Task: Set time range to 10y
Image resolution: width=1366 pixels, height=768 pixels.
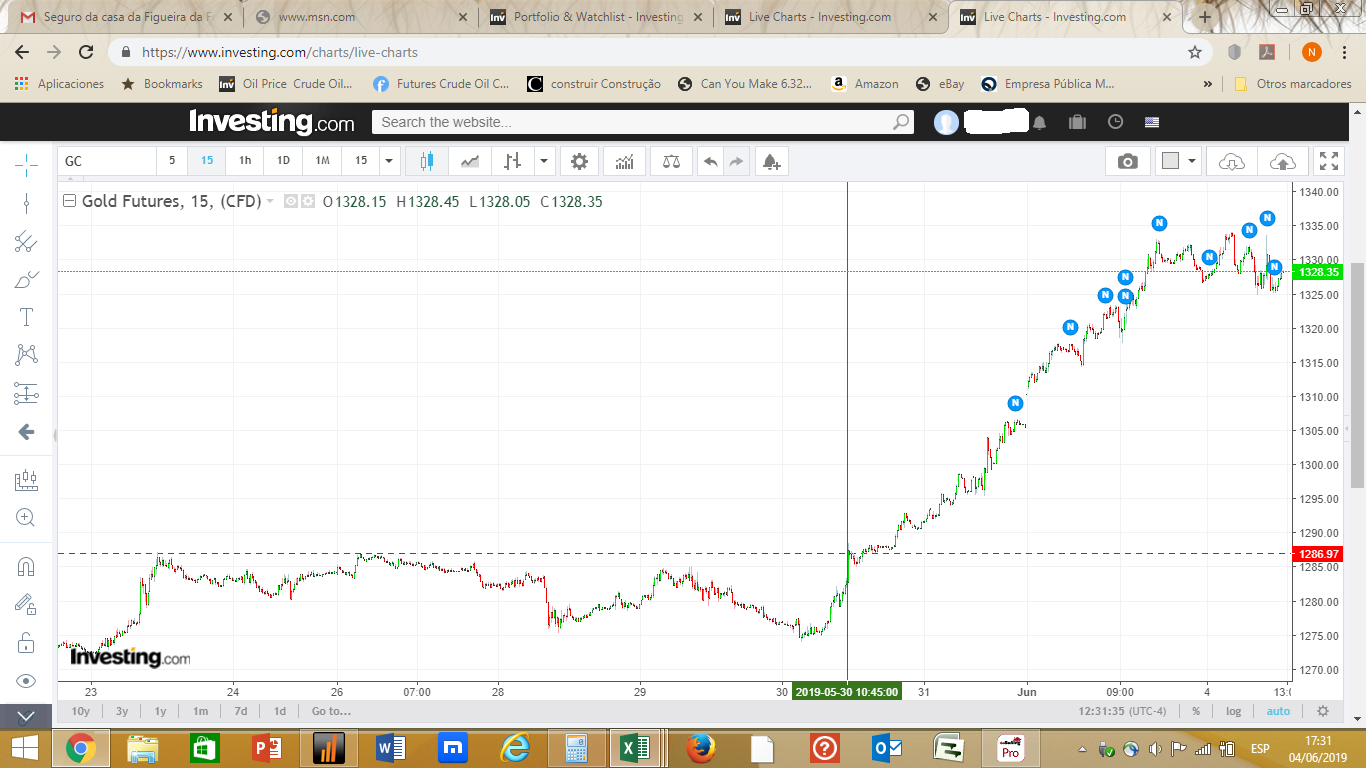Action: tap(81, 711)
